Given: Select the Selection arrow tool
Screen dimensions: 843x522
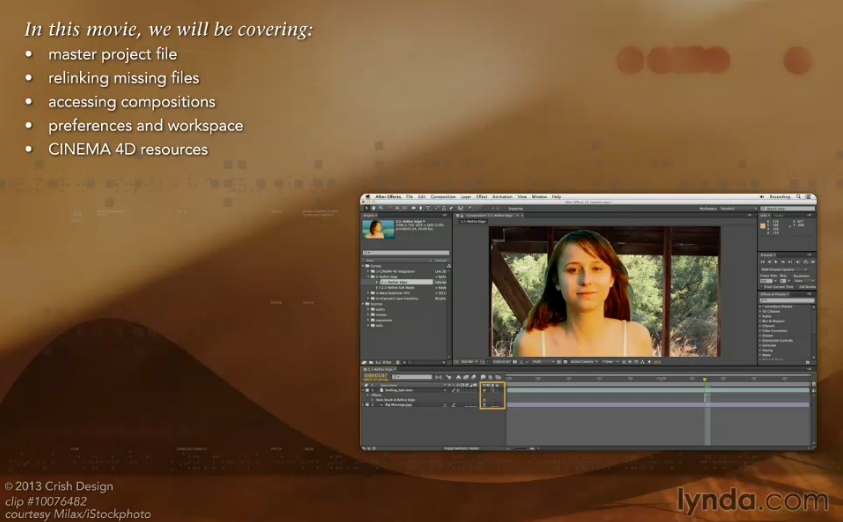Looking at the screenshot, I should [x=366, y=208].
